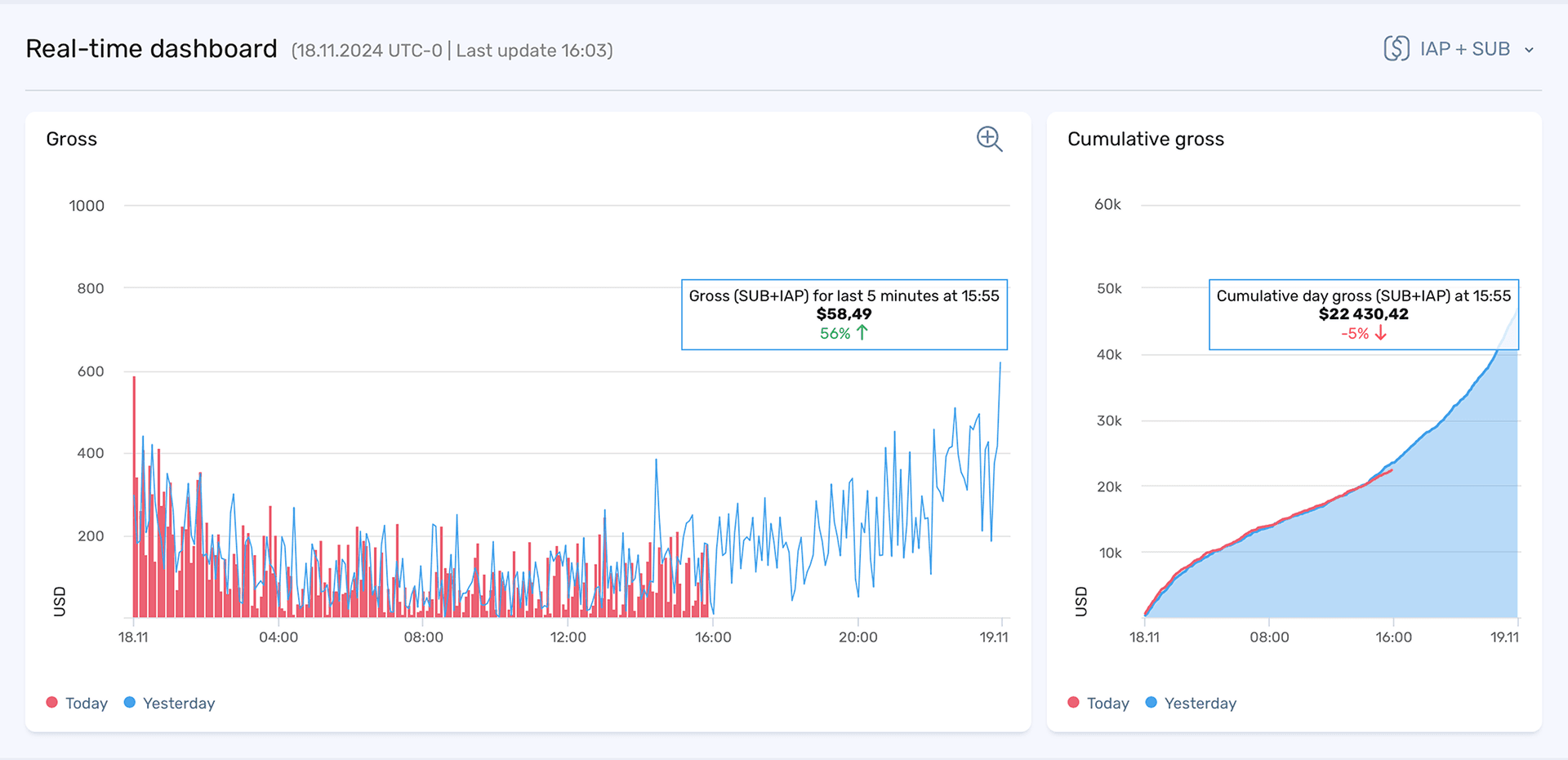This screenshot has width=1568, height=760.
Task: Click the Real-time dashboard heading
Action: coord(151,48)
